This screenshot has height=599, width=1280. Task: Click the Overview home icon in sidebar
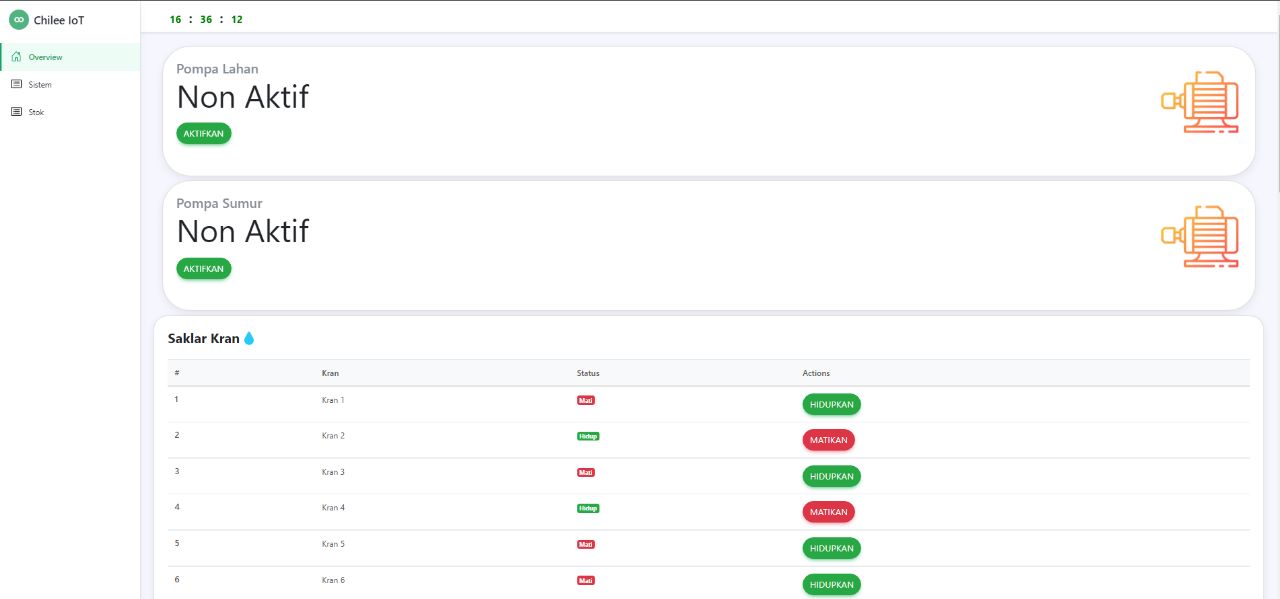16,57
